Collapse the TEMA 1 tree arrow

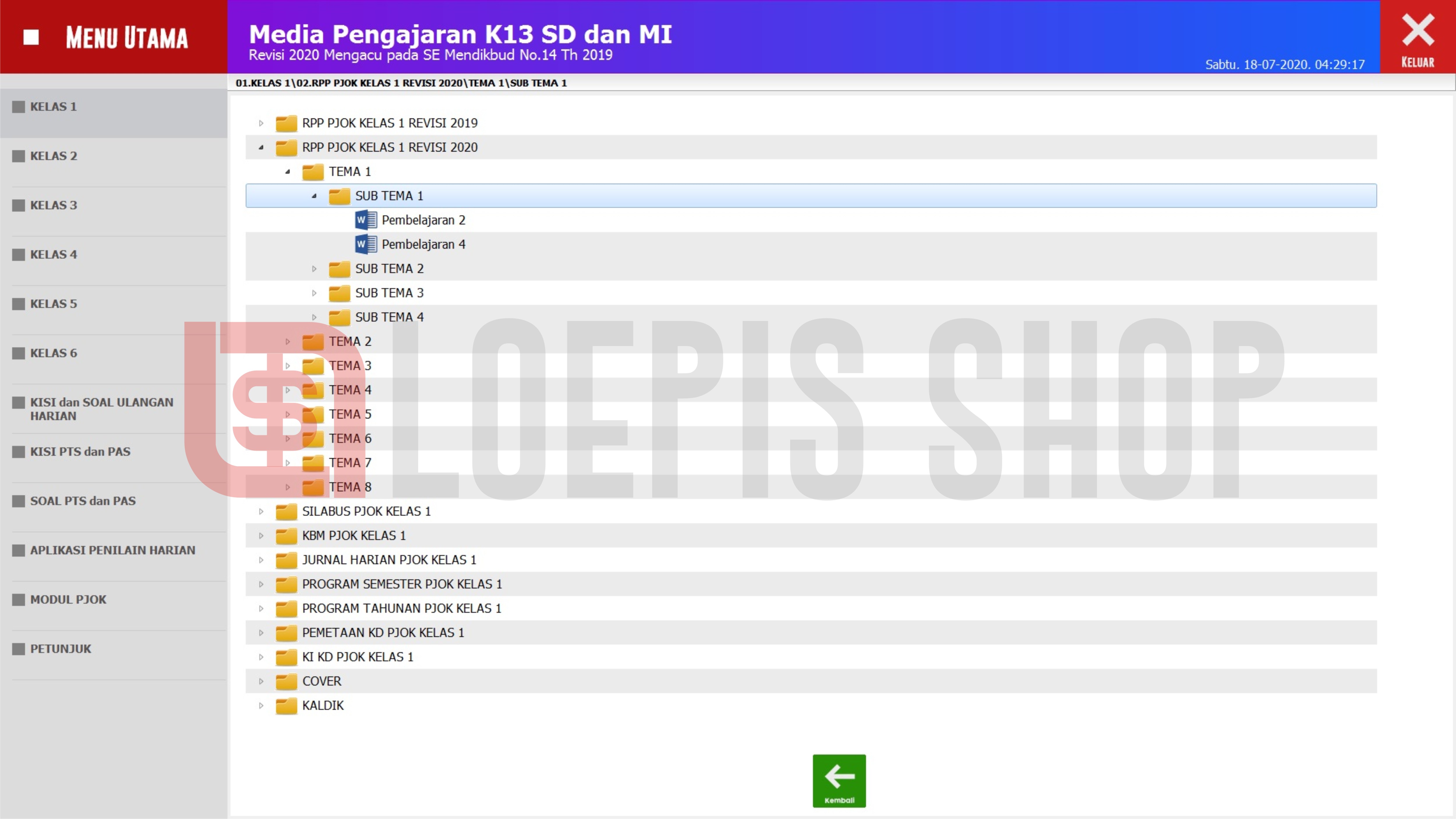[x=288, y=172]
